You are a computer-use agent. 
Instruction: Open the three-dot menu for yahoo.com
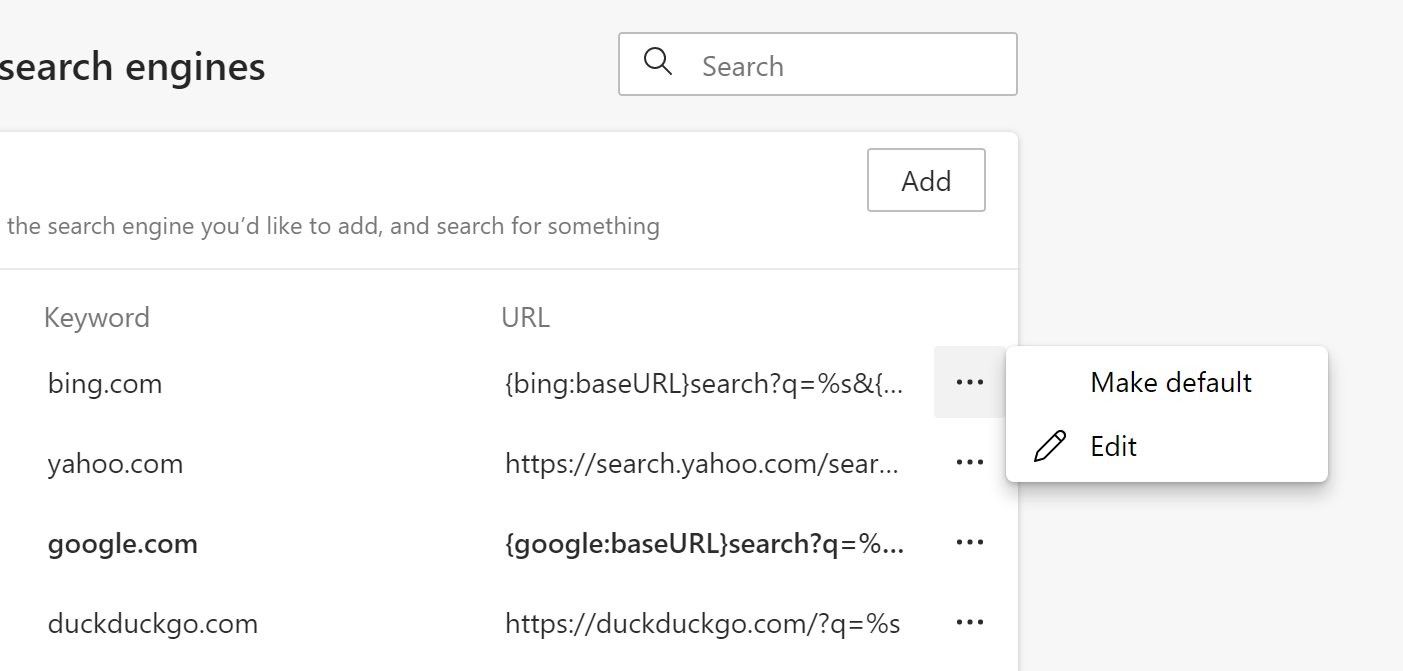pos(970,462)
